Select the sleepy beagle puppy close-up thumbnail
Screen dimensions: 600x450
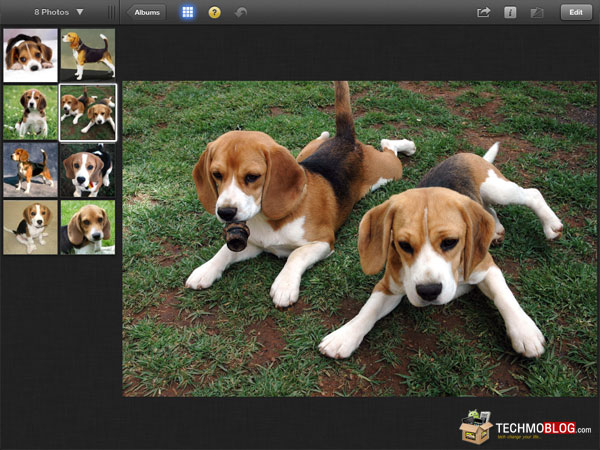pyautogui.click(x=31, y=55)
